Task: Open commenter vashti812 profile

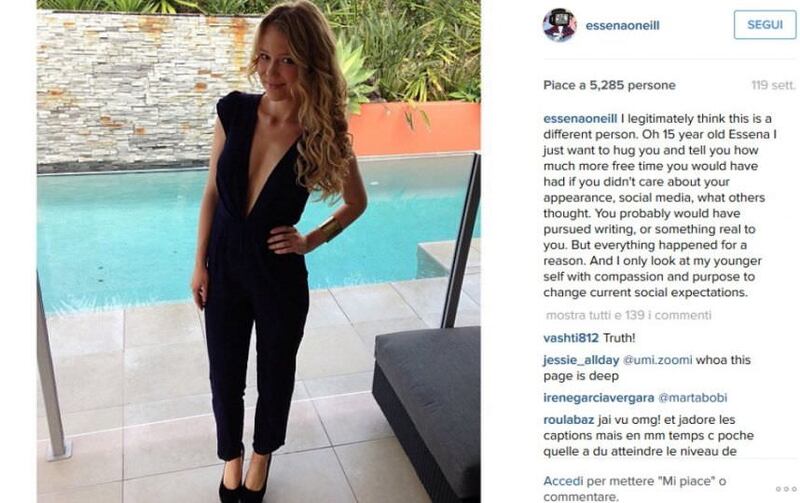Action: pyautogui.click(x=571, y=338)
